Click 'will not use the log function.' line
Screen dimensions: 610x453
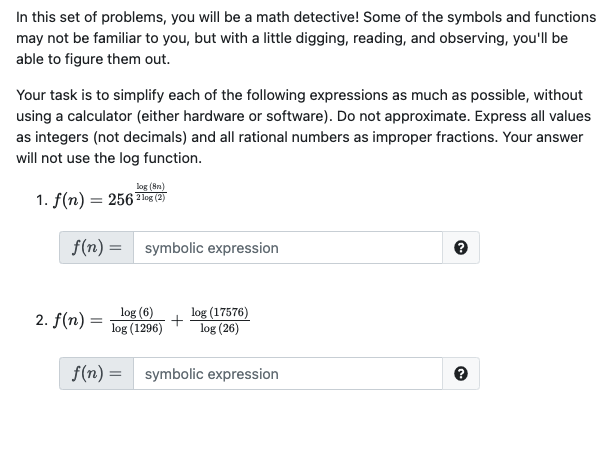tap(109, 158)
